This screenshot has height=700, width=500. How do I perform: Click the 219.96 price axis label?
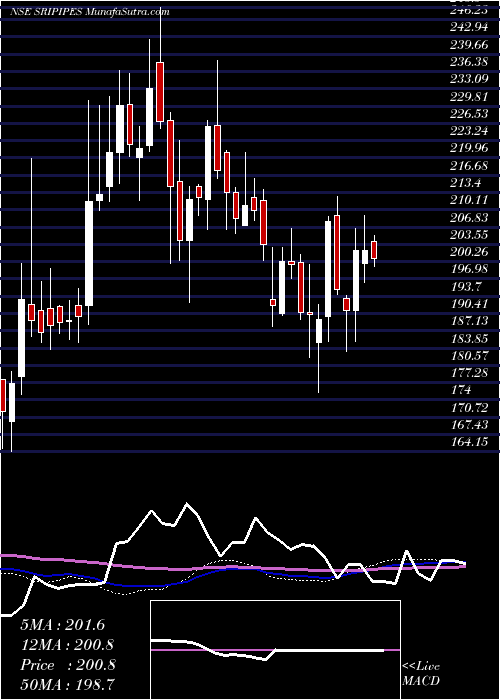tap(468, 148)
